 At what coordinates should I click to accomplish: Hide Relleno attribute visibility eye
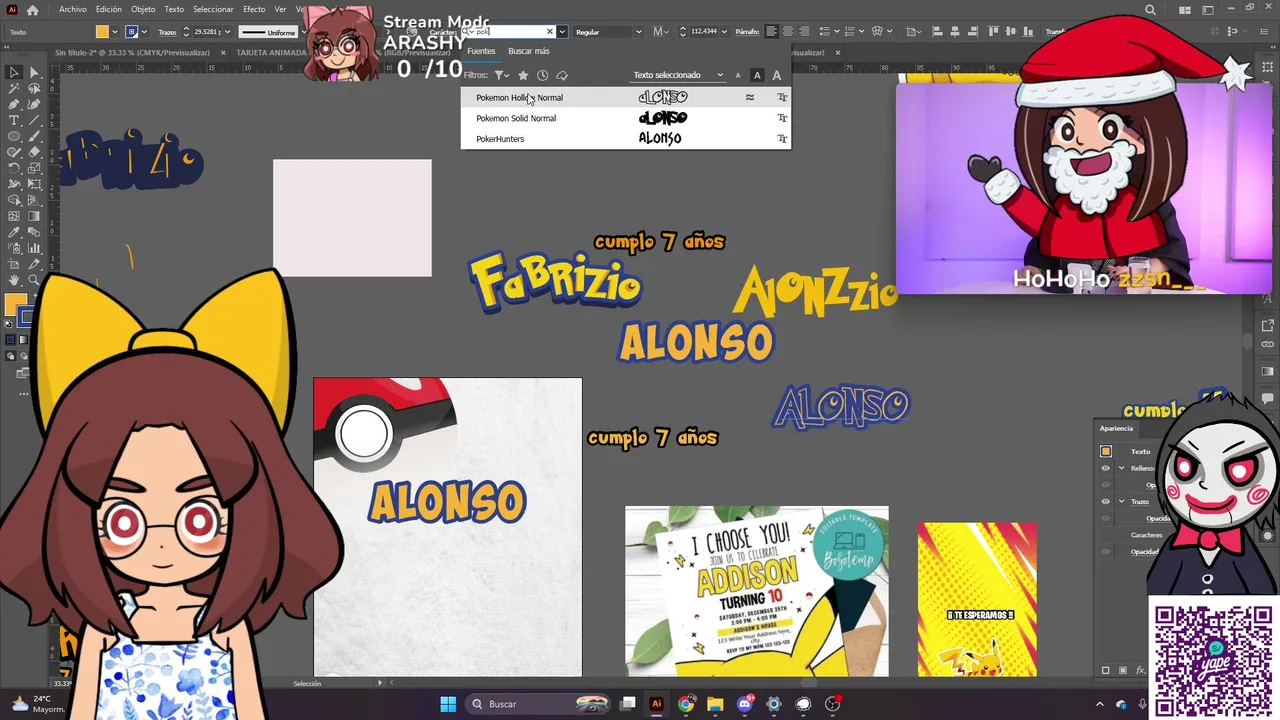[1105, 468]
